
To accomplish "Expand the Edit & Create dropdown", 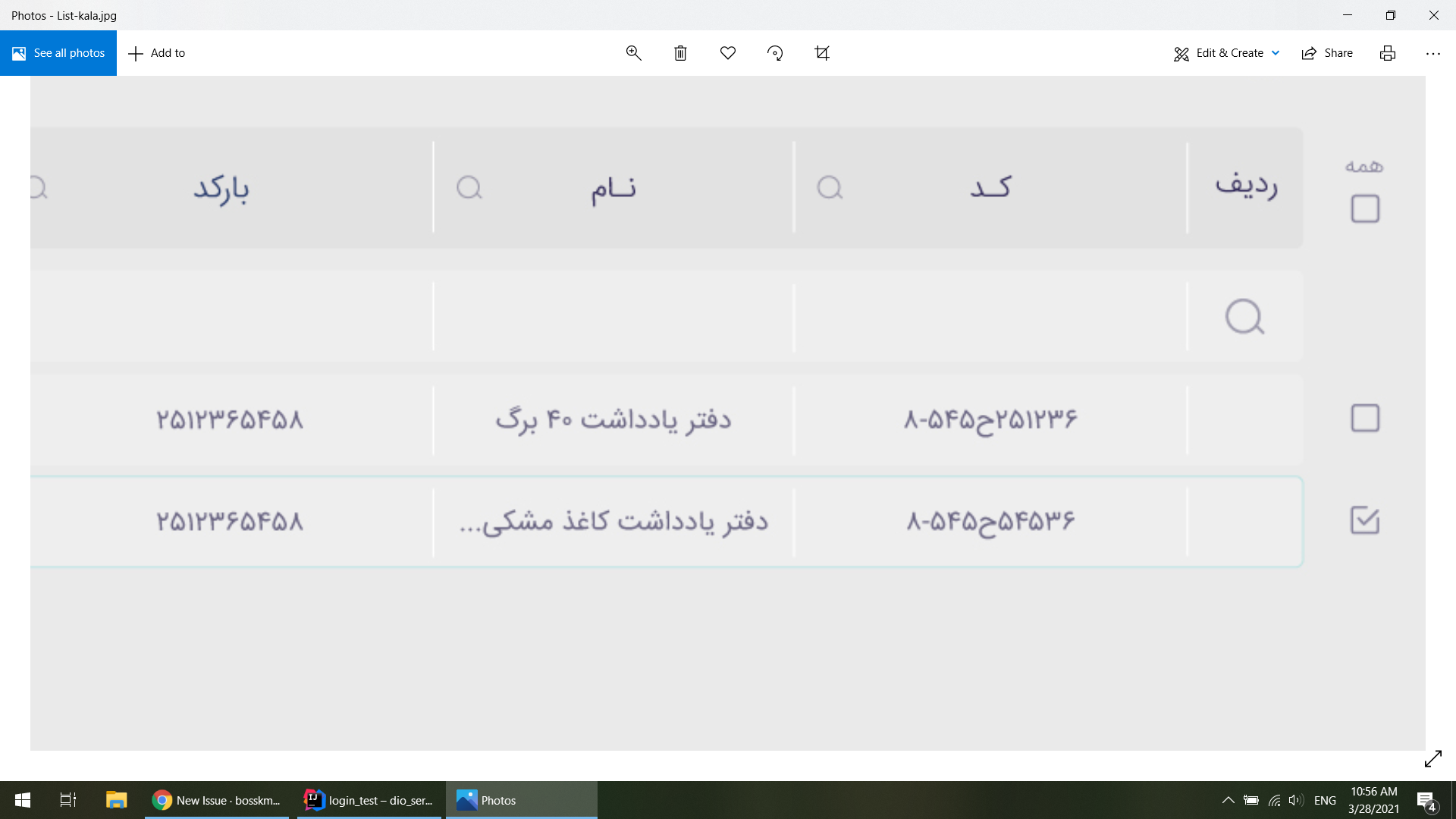I will (1276, 53).
